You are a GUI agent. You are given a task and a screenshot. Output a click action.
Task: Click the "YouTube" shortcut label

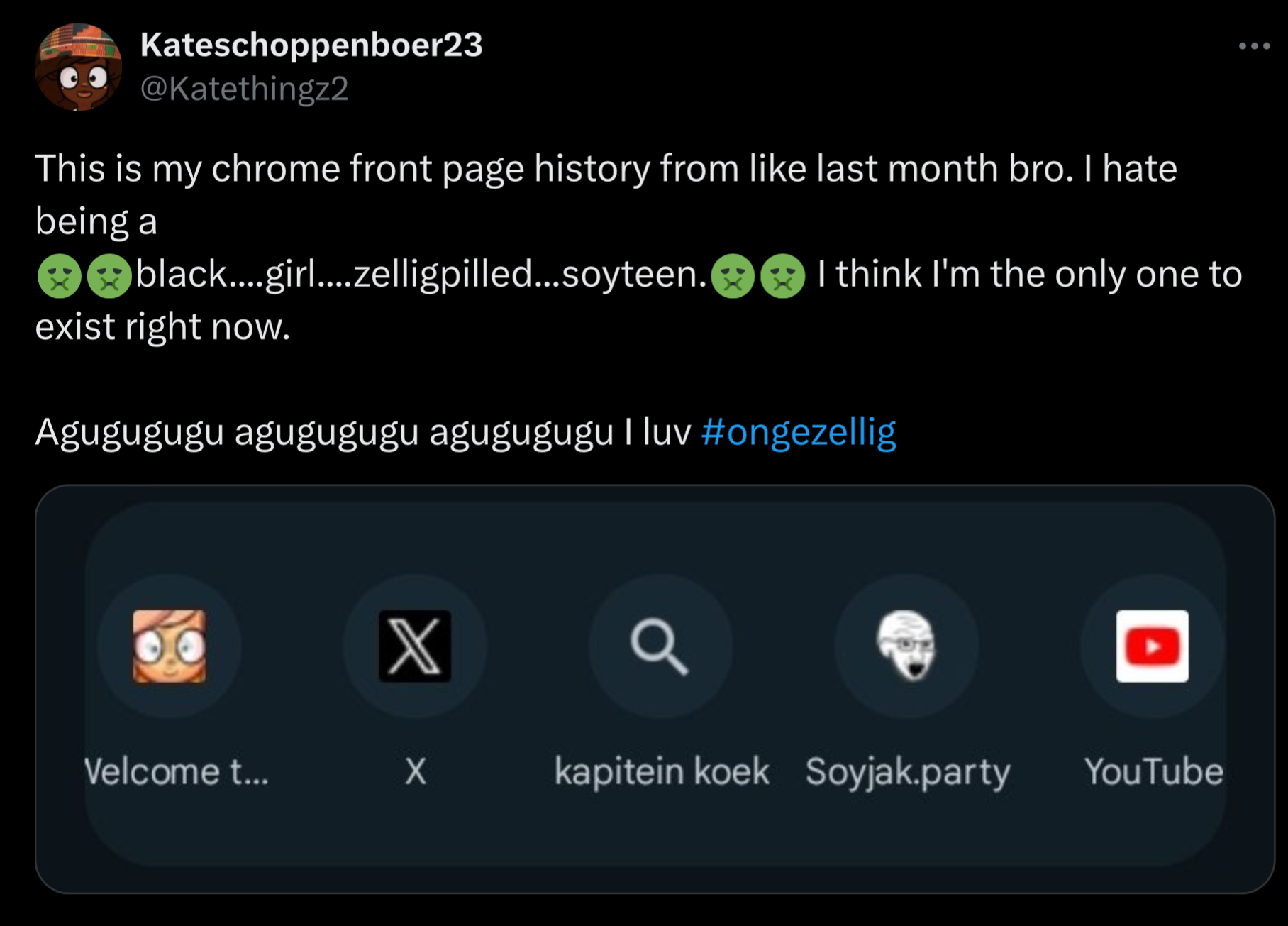point(1154,771)
